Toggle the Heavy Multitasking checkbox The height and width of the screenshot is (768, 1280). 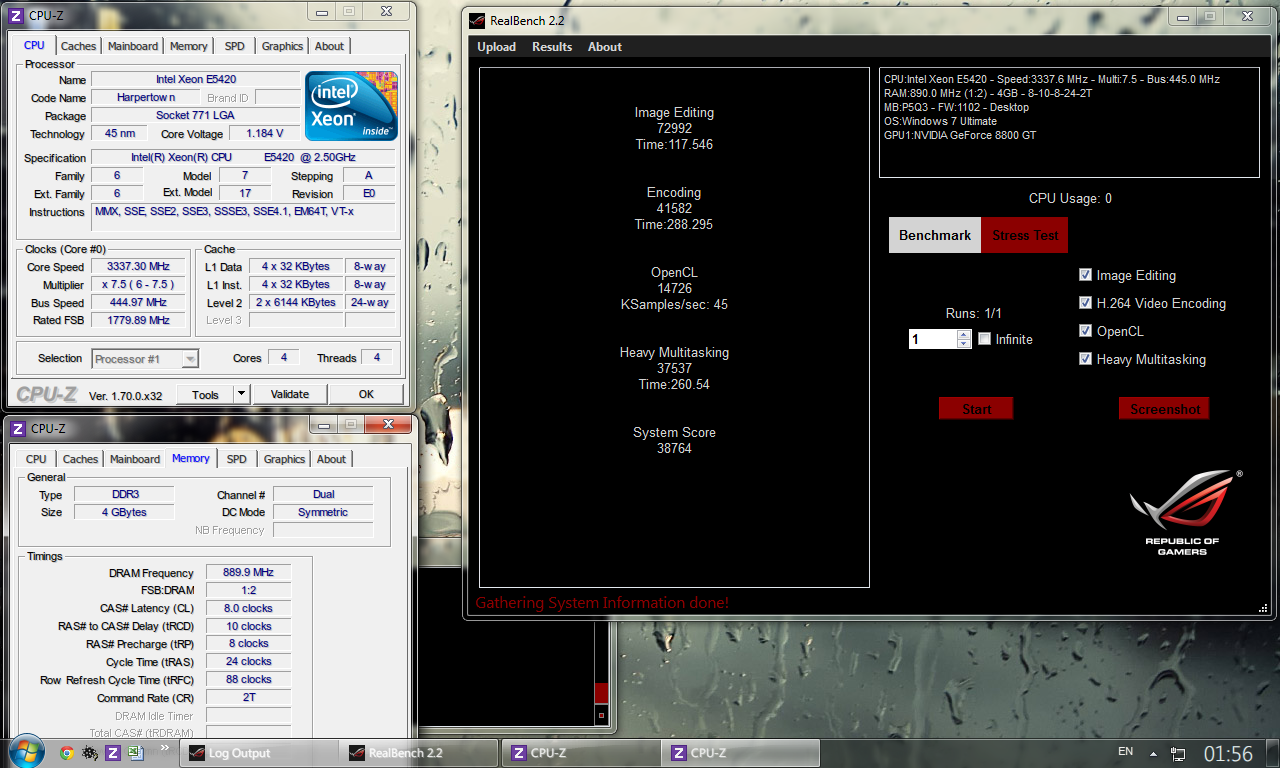click(1086, 359)
